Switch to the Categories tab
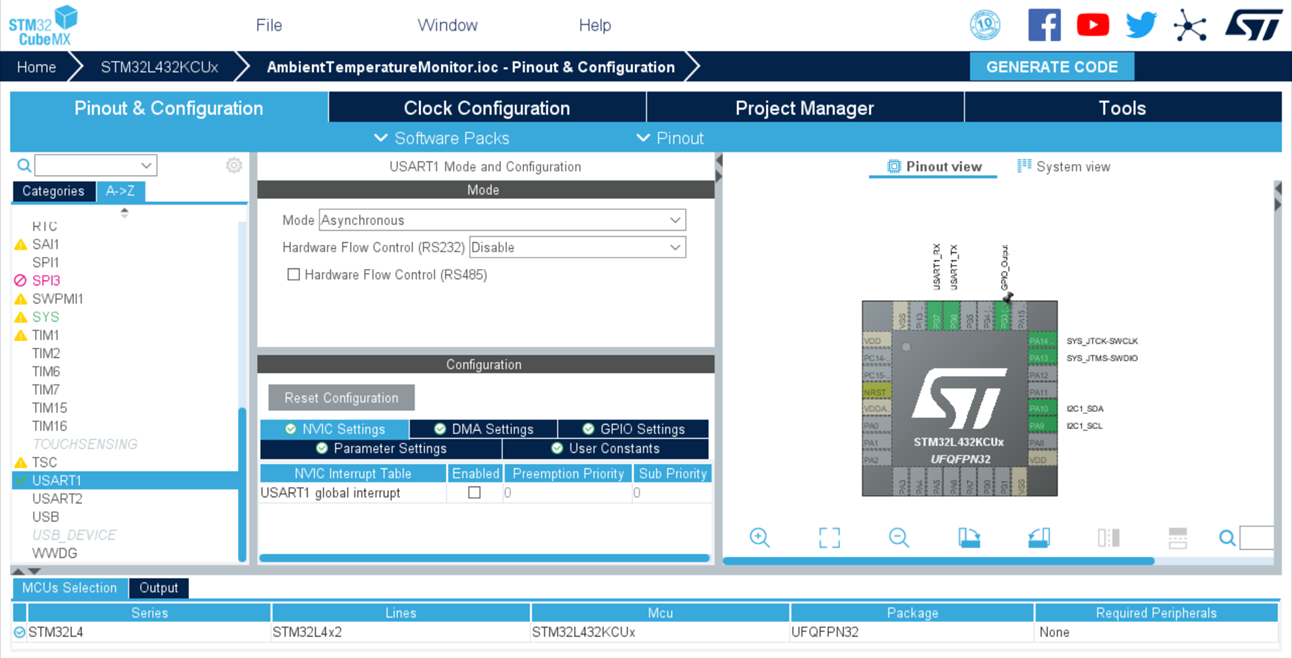The image size is (1292, 658). [x=53, y=191]
